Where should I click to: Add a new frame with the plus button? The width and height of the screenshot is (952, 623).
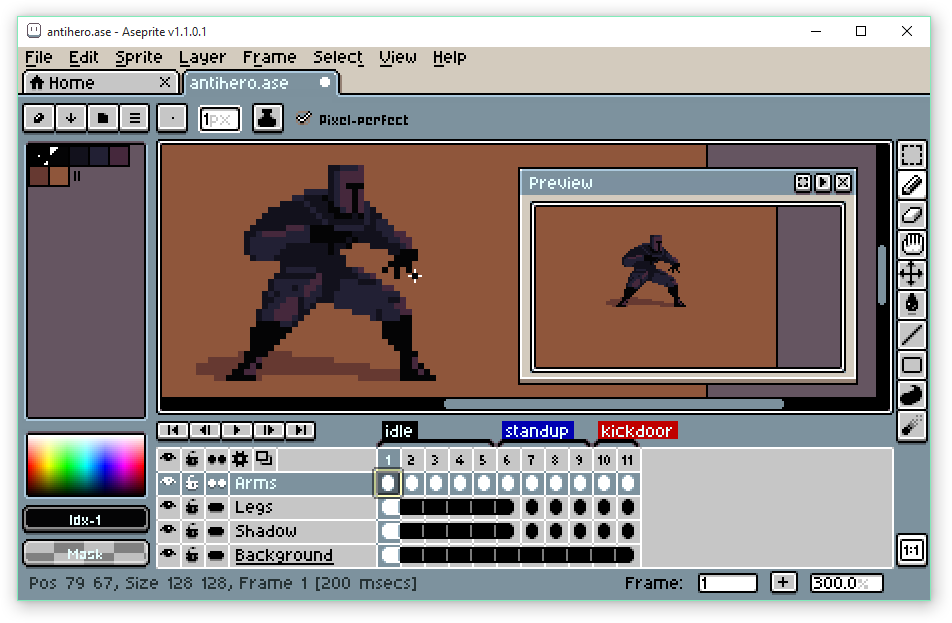pos(783,582)
